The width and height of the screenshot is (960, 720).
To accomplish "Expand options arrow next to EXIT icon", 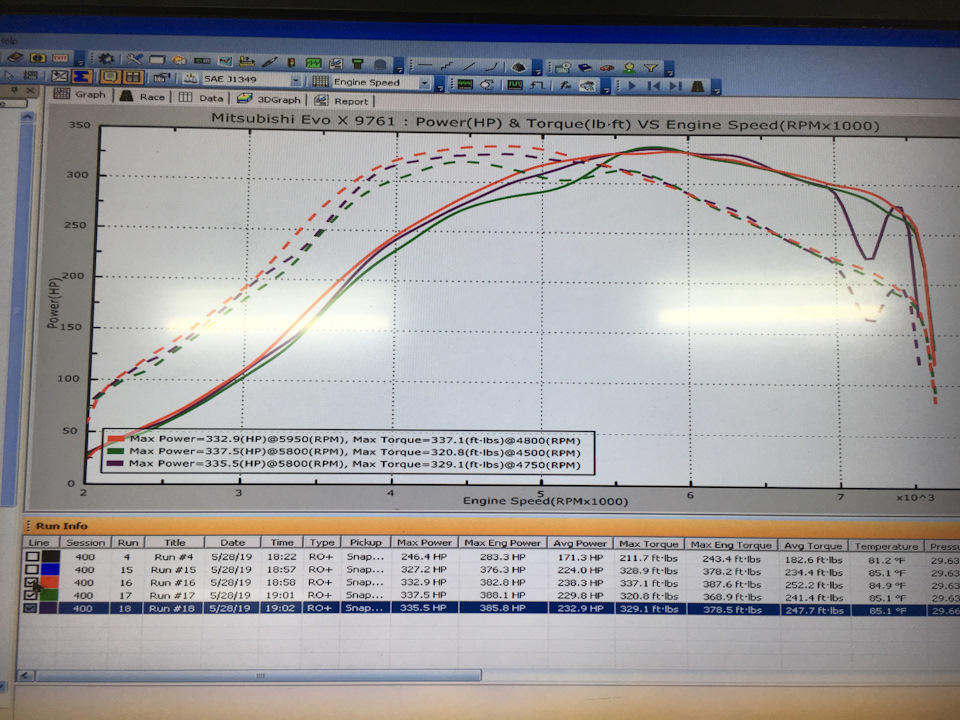I will click(x=80, y=60).
